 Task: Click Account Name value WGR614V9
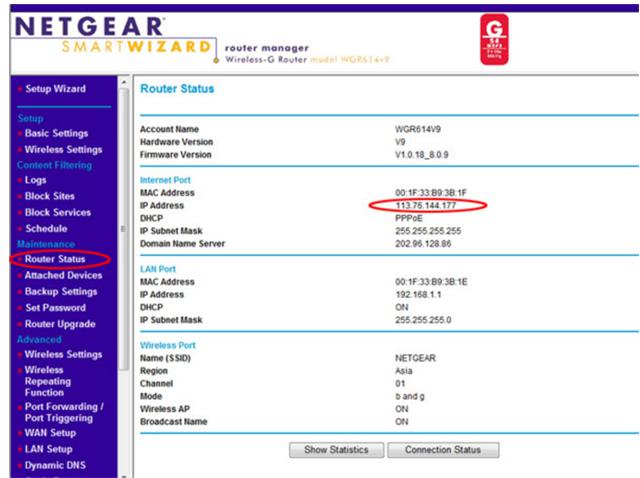[418, 129]
